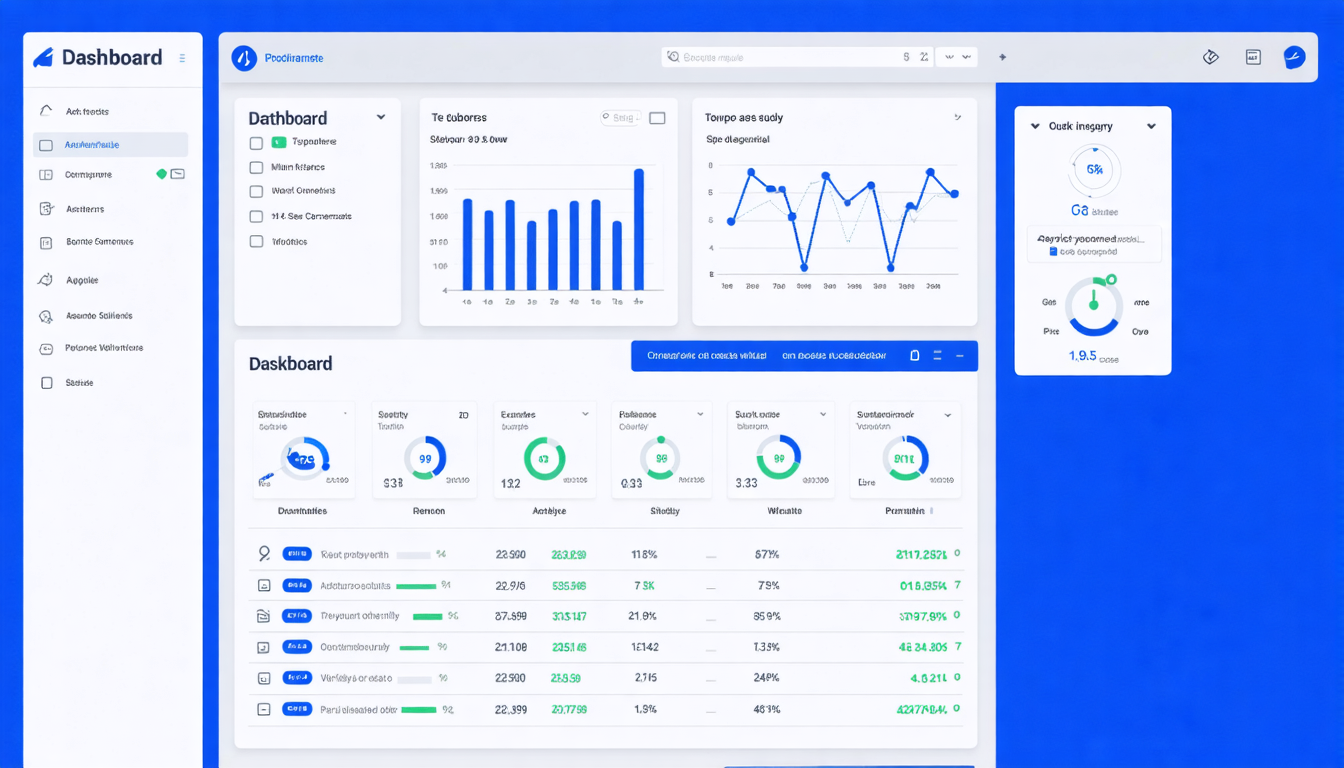This screenshot has width=1344, height=768.
Task: Tick the fourth checkbox in the Dathboard card
Action: pyautogui.click(x=256, y=216)
